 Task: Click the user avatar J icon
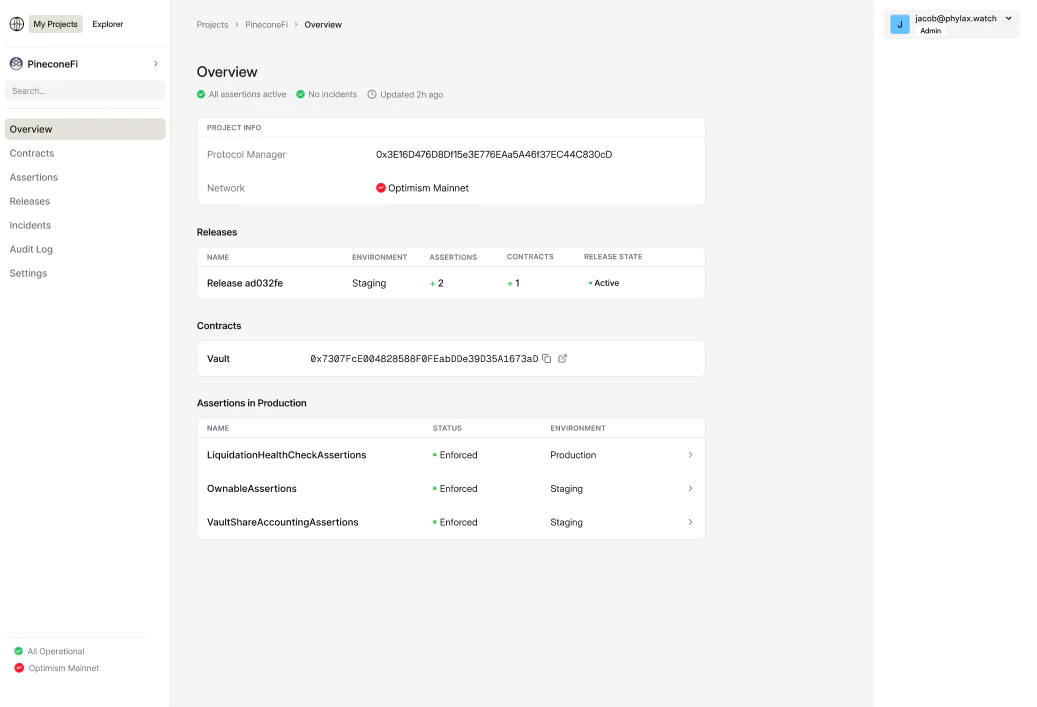pos(899,24)
